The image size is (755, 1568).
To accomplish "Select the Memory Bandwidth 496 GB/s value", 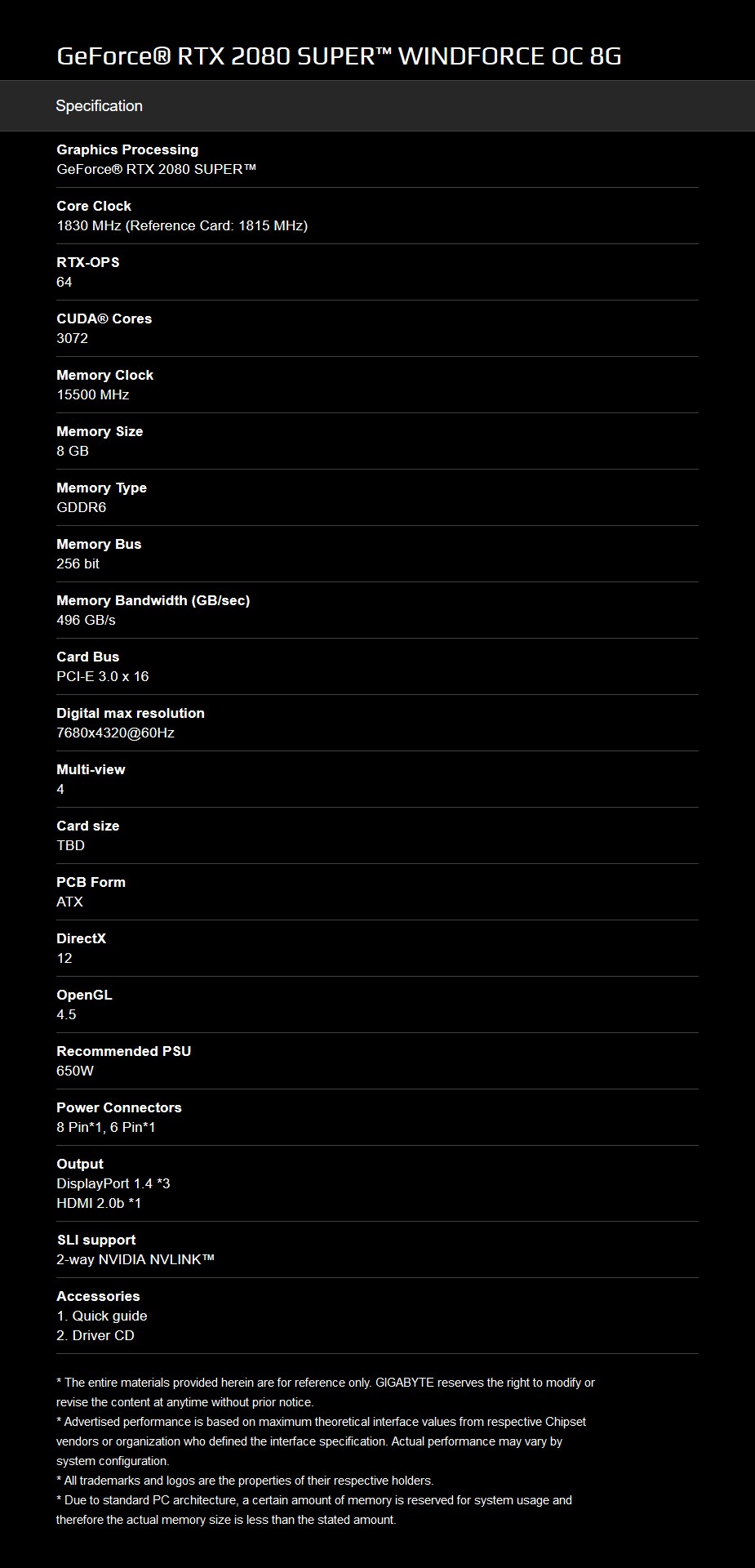I will (86, 620).
